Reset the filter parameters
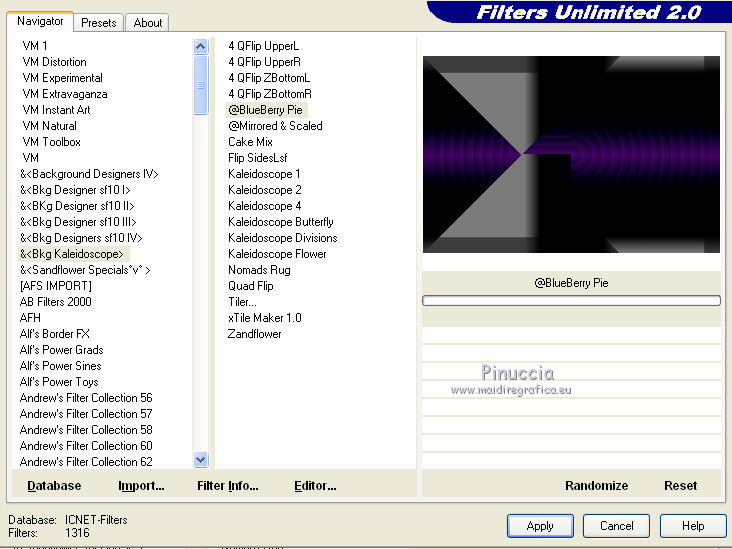Image resolution: width=732 pixels, height=549 pixels. [680, 486]
